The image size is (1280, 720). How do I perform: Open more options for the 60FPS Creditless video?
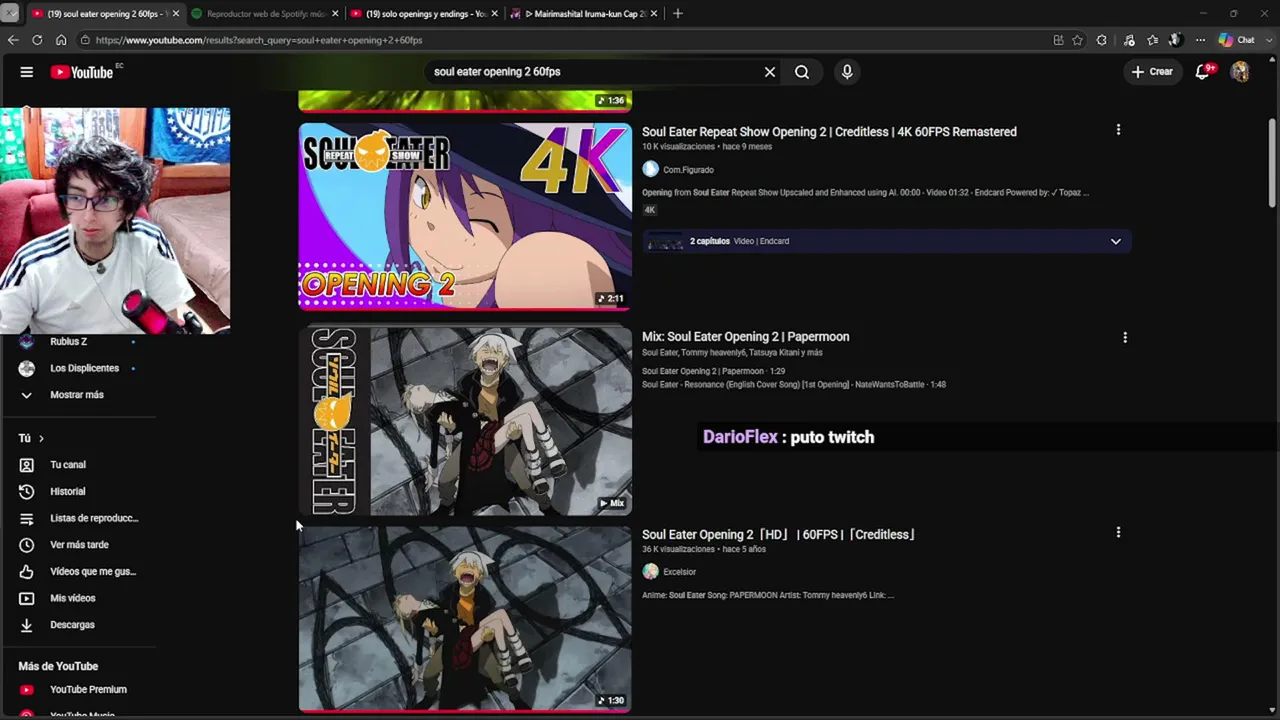pos(1118,533)
